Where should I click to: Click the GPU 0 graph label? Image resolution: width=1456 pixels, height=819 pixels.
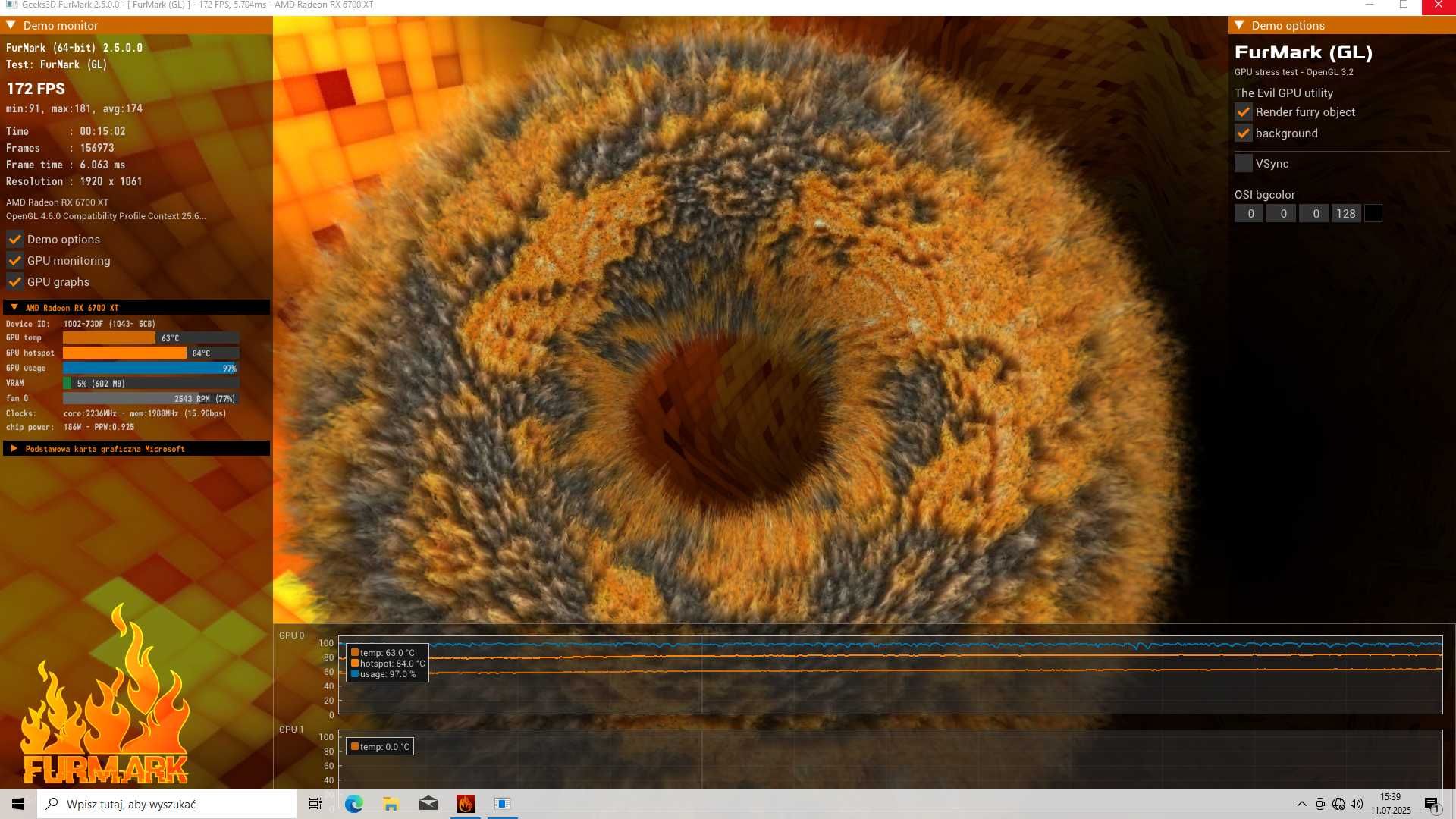point(291,635)
